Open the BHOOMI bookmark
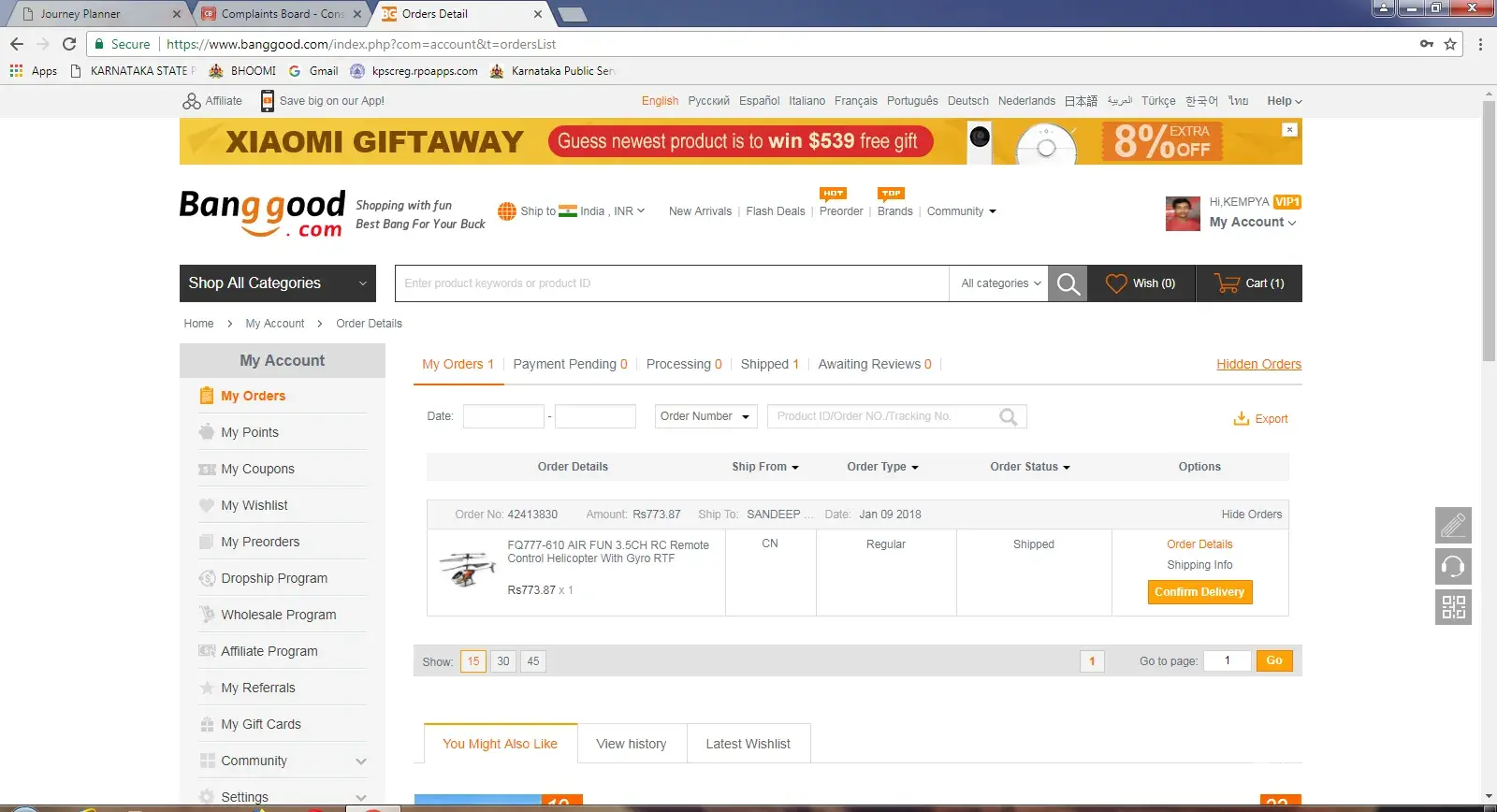Screen dimensions: 1497x812 point(243,71)
